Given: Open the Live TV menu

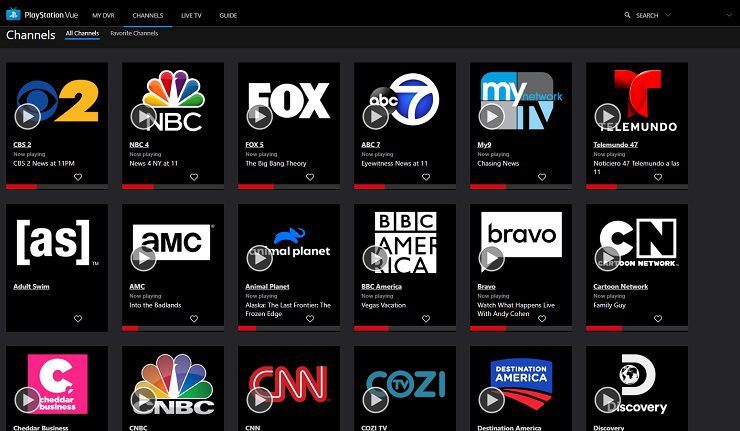Looking at the screenshot, I should pos(191,16).
